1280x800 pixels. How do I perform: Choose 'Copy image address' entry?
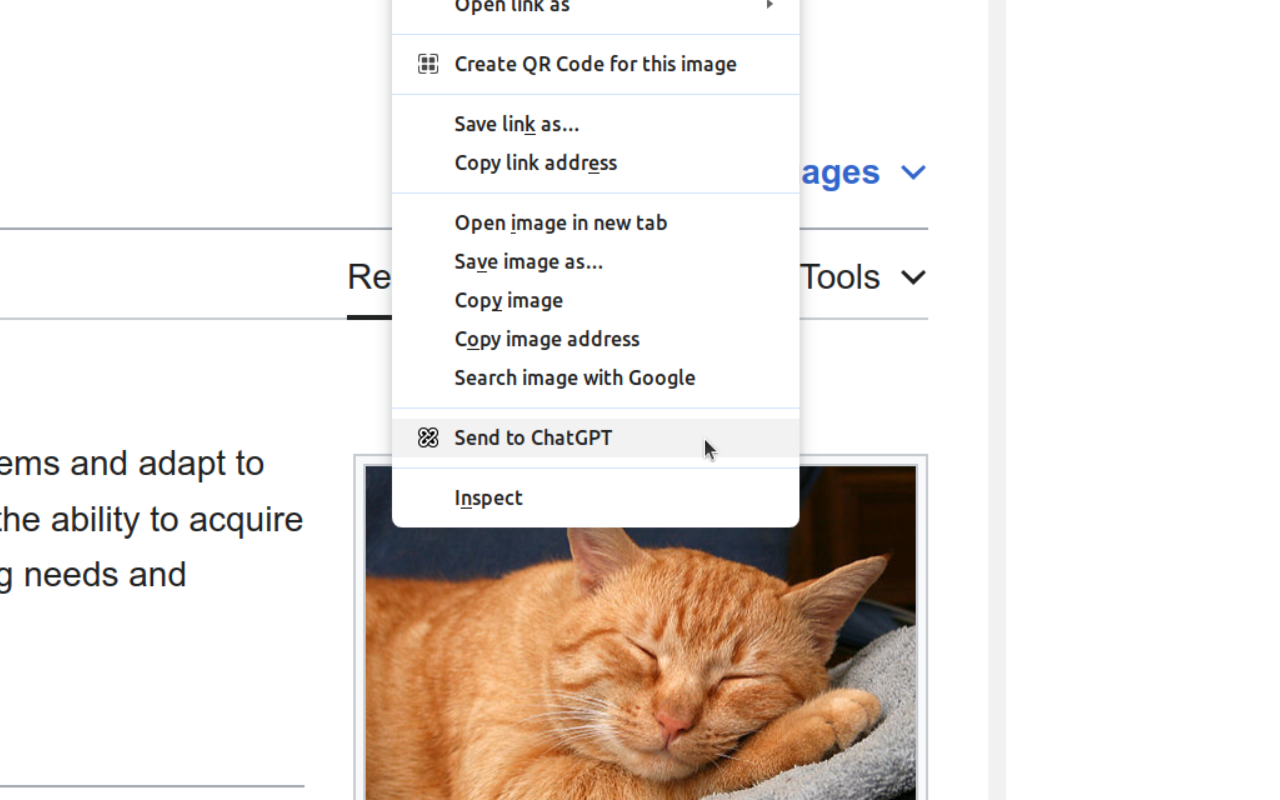[x=546, y=340]
